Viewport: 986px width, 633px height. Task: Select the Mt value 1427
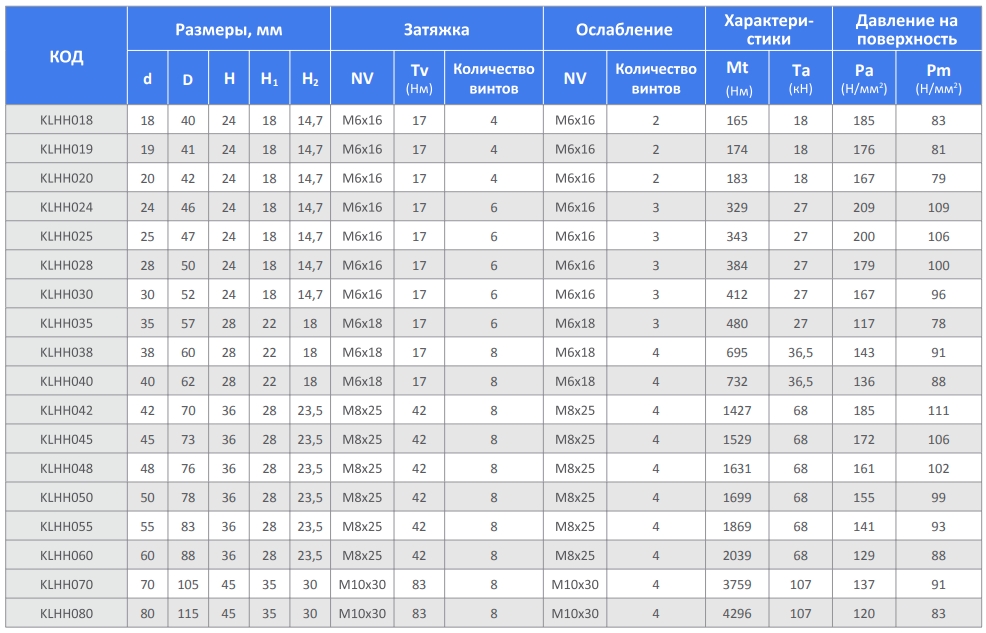click(x=738, y=411)
